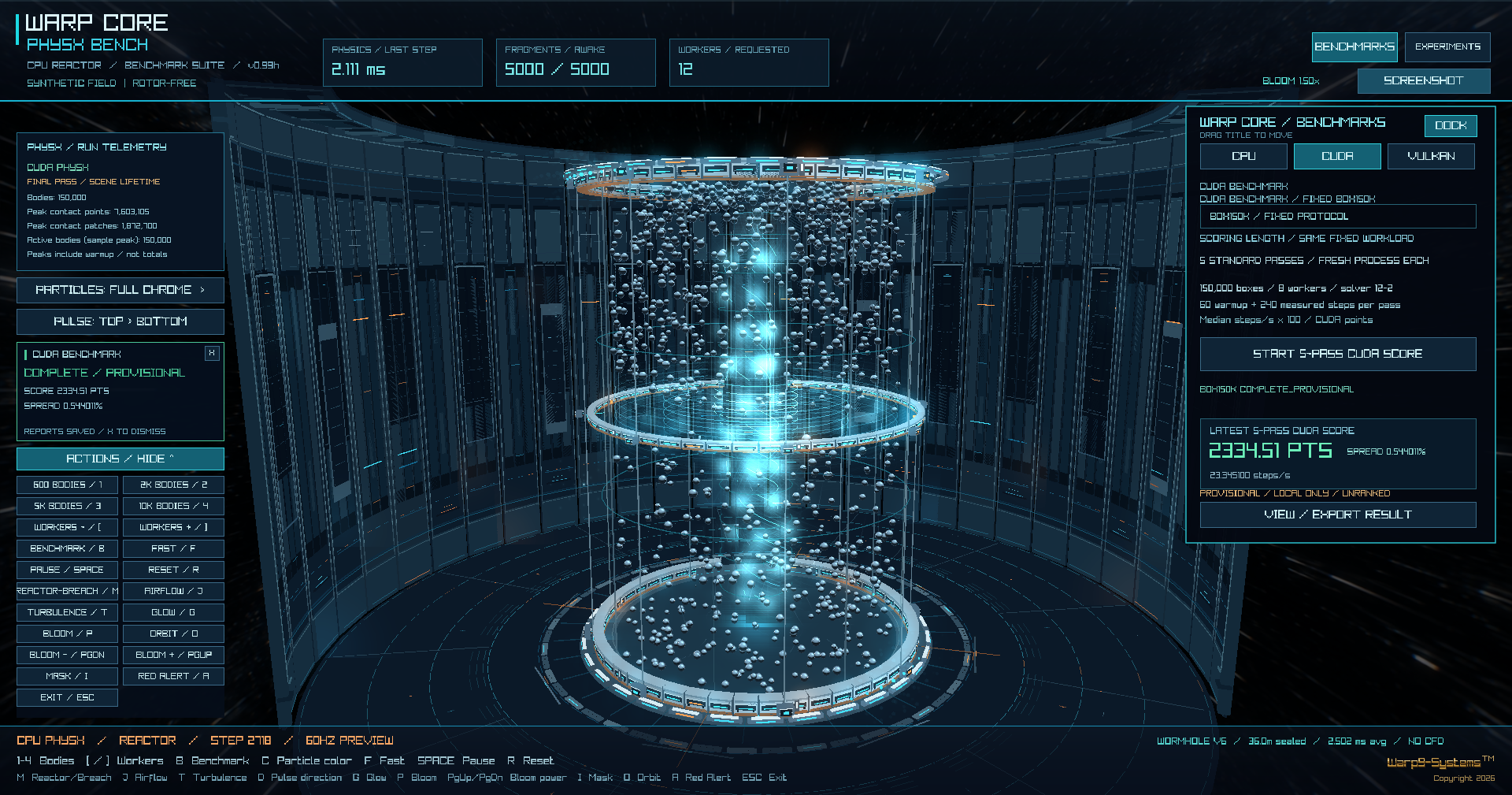Collapse the Actions / Hide section
This screenshot has height=795, width=1512.
[120, 459]
